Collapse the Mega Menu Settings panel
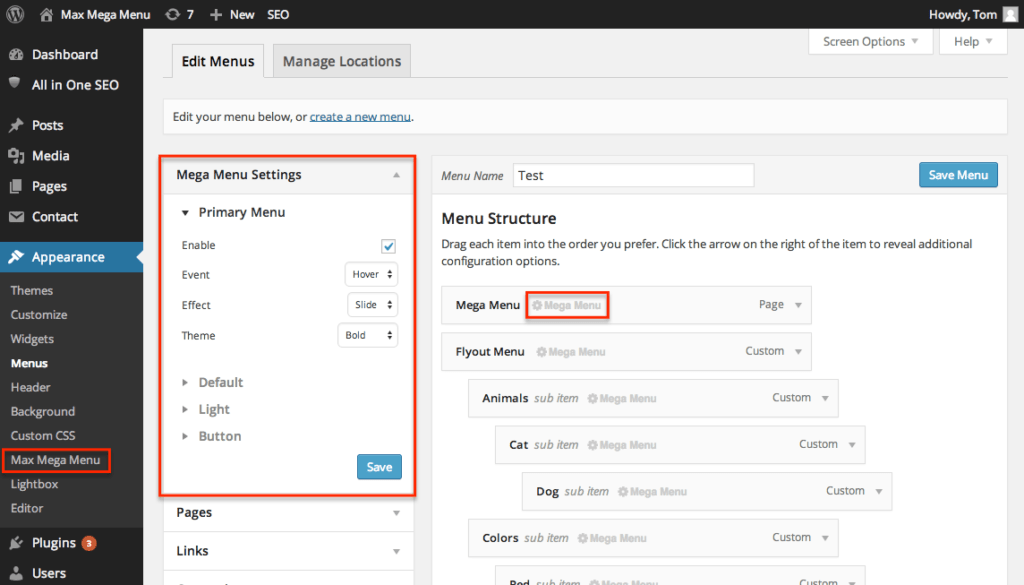 (396, 175)
